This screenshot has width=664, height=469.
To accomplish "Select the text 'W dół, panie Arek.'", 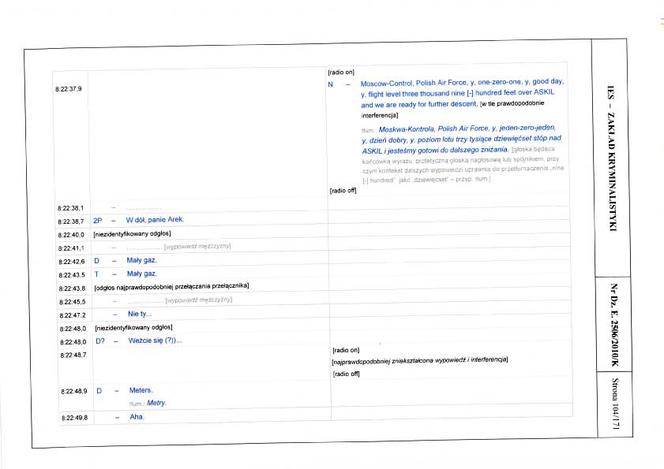I will click(x=155, y=219).
